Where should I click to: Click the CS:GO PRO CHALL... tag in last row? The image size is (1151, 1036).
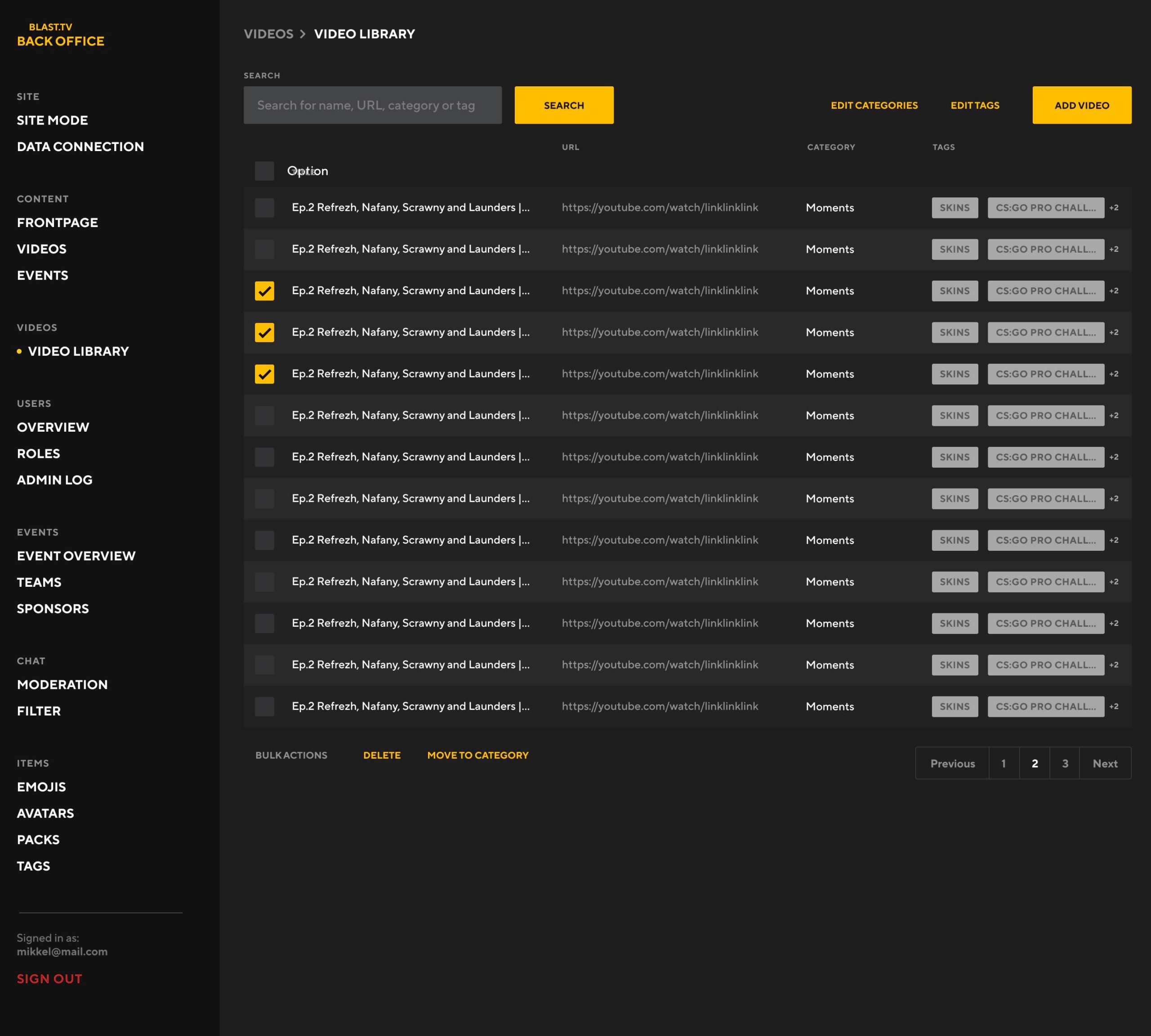pos(1045,706)
